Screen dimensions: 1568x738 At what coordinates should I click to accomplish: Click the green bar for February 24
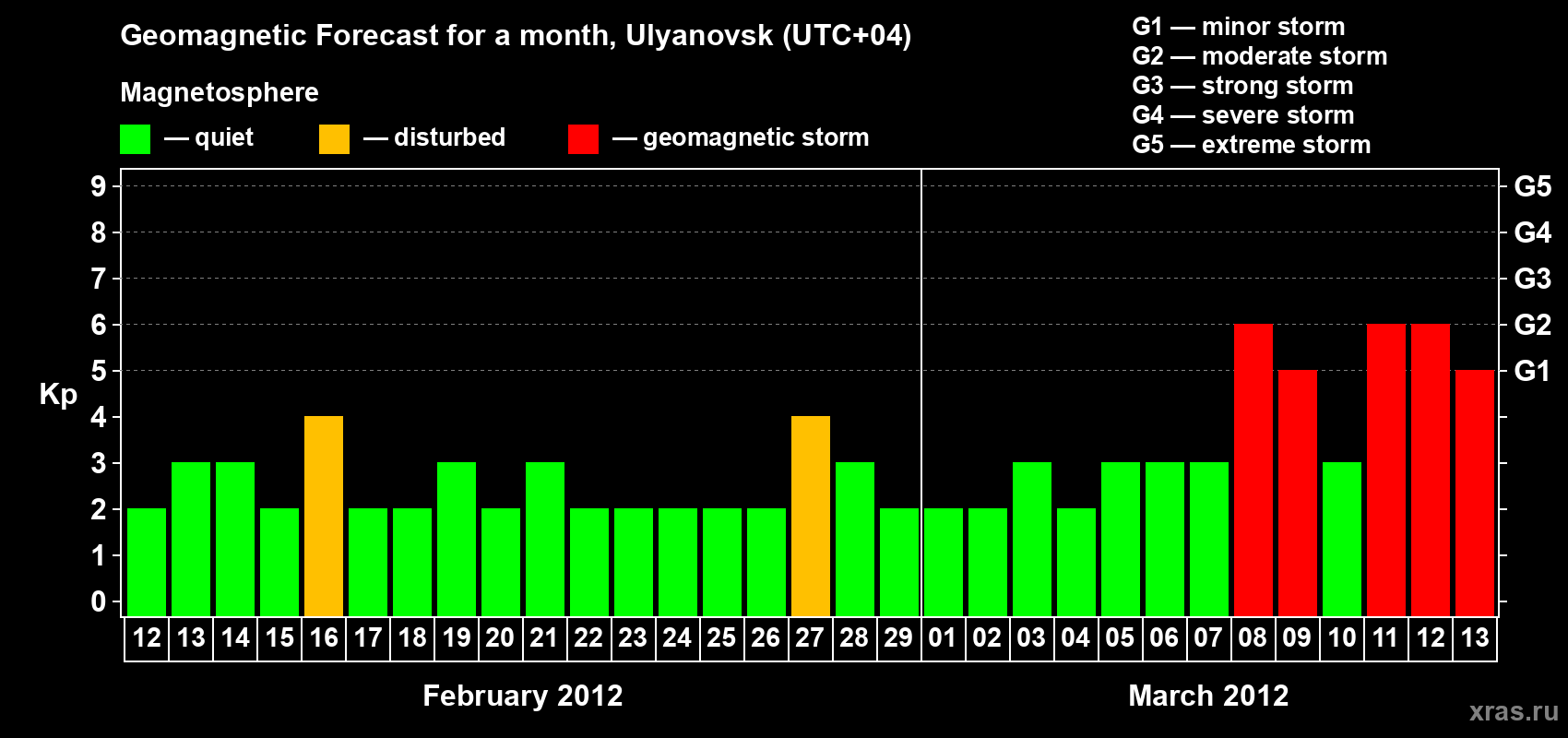click(x=678, y=563)
